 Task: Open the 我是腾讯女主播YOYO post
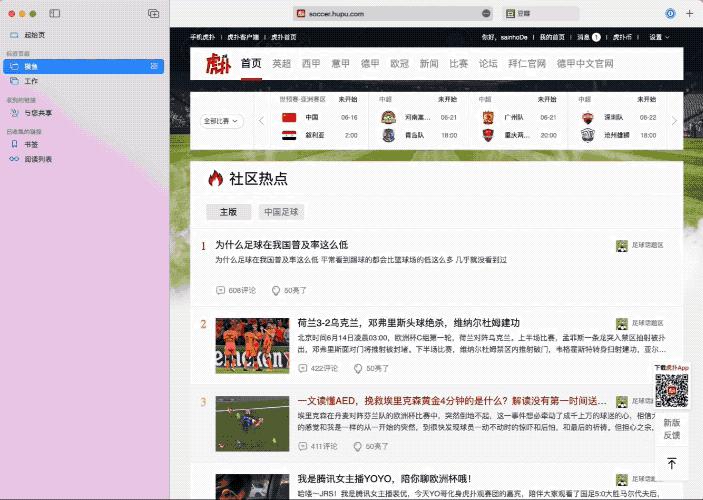(384, 479)
